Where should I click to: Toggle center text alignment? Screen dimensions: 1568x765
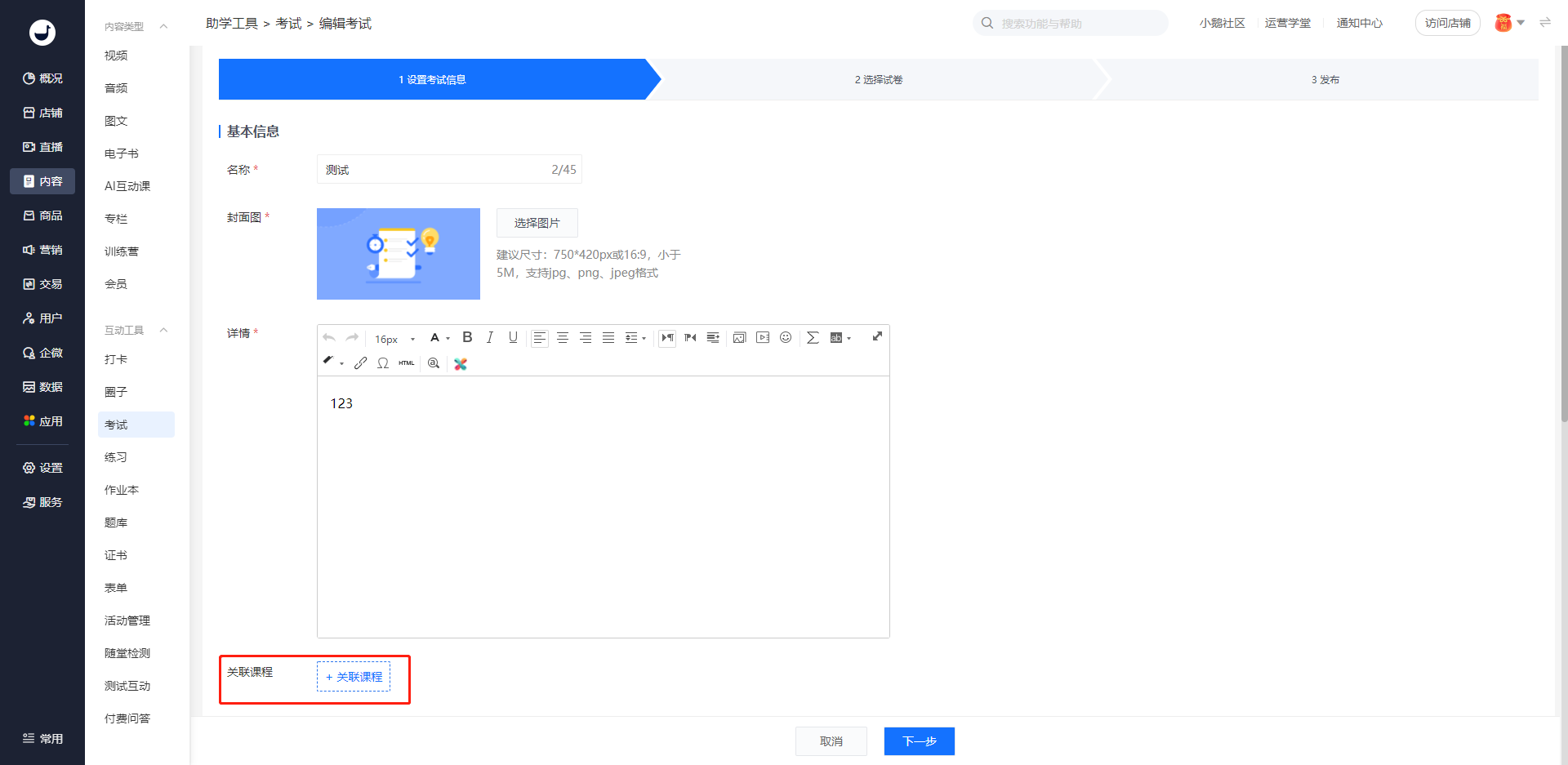click(563, 337)
